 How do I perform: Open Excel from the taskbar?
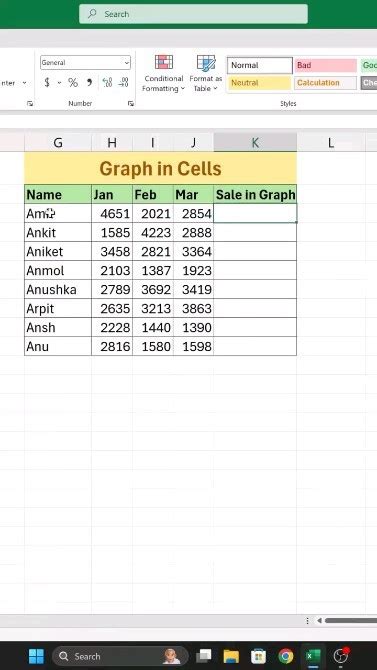coord(313,656)
